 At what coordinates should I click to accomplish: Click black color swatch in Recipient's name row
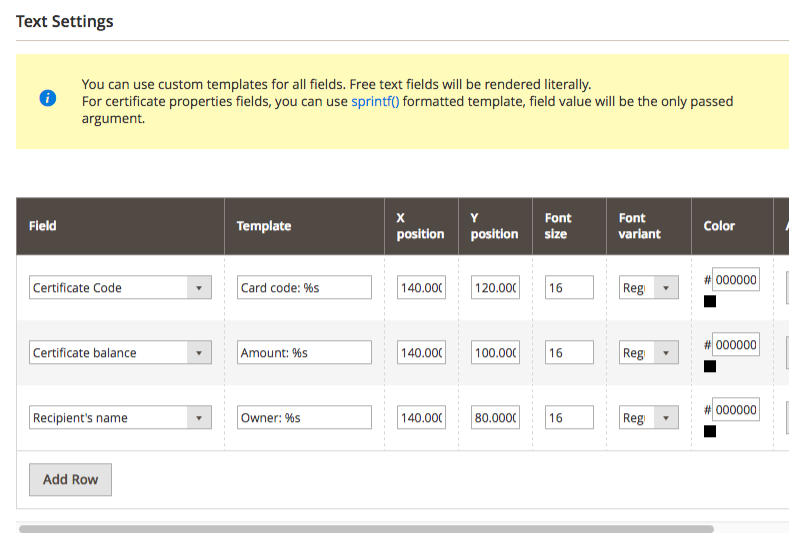tap(710, 431)
